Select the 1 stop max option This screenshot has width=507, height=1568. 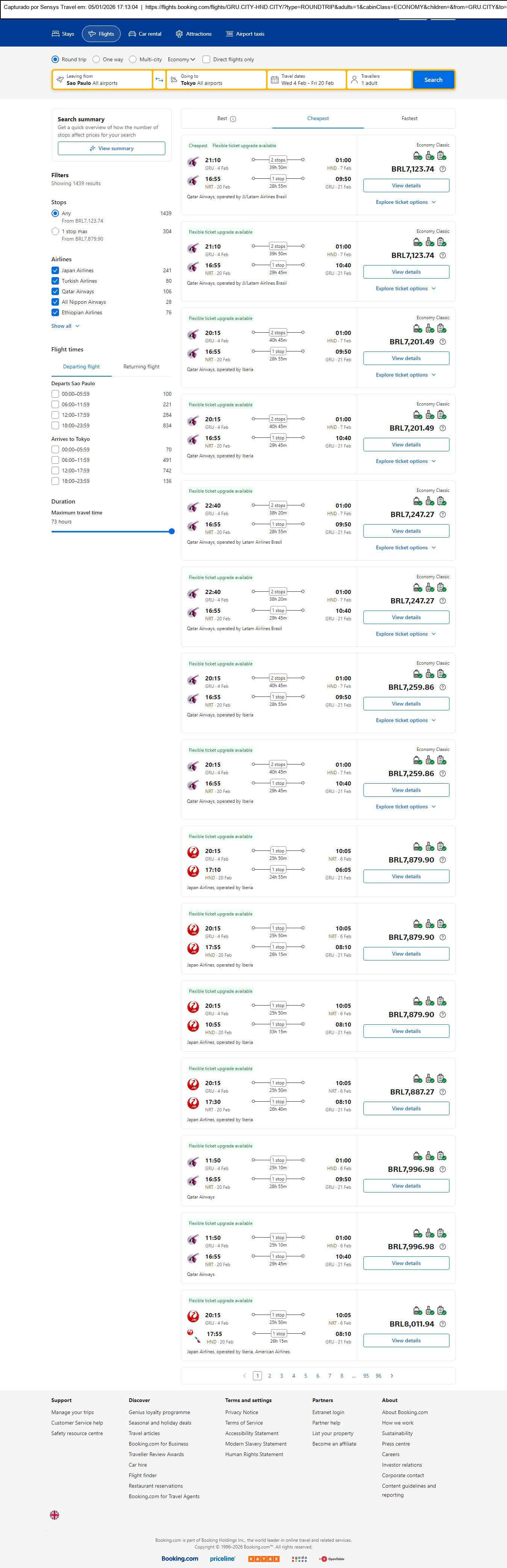pyautogui.click(x=56, y=231)
